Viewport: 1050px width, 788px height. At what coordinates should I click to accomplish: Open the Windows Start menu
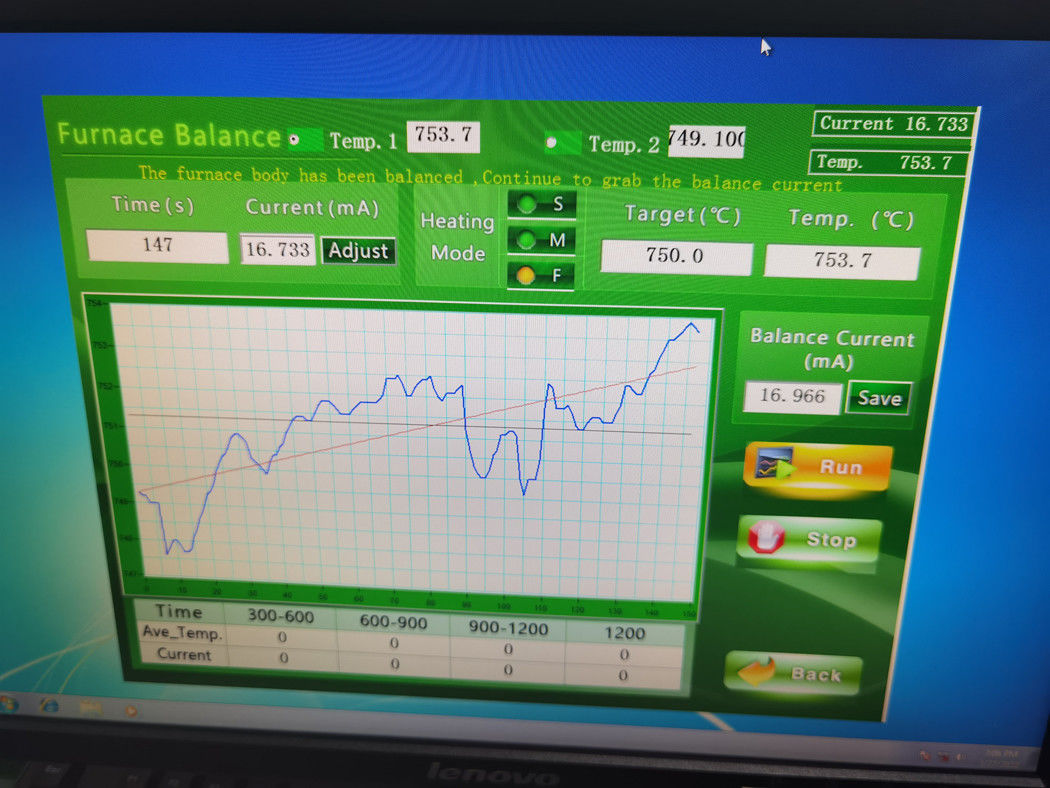pos(10,704)
